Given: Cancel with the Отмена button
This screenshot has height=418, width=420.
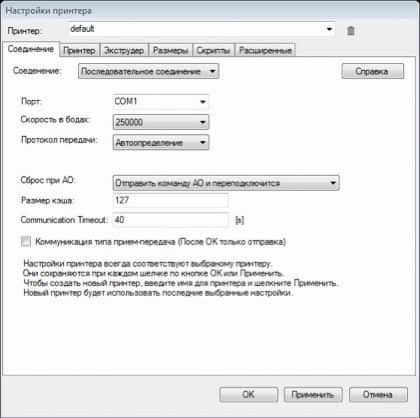Looking at the screenshot, I should pos(378,395).
